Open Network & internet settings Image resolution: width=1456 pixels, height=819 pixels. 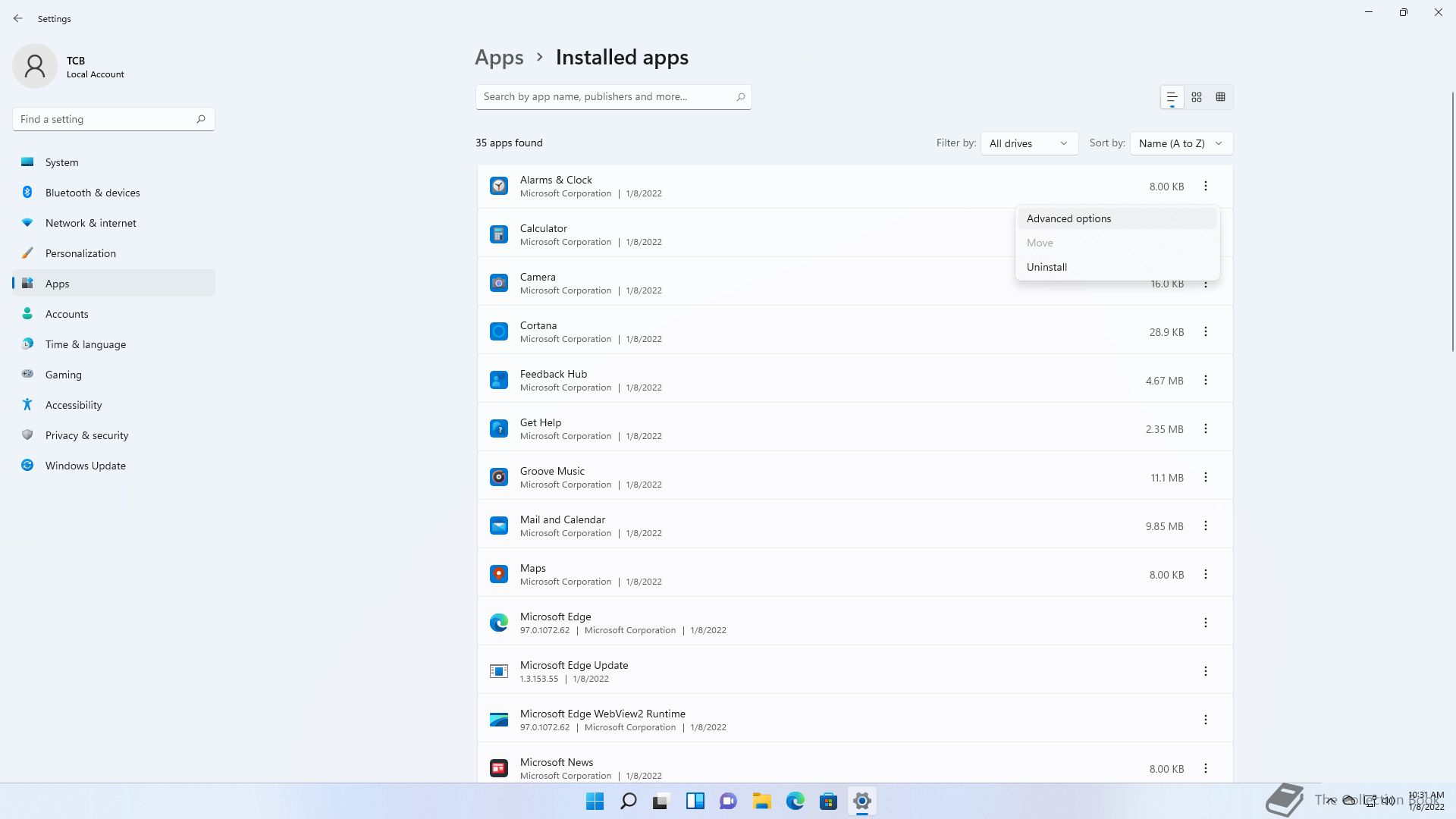[114, 223]
